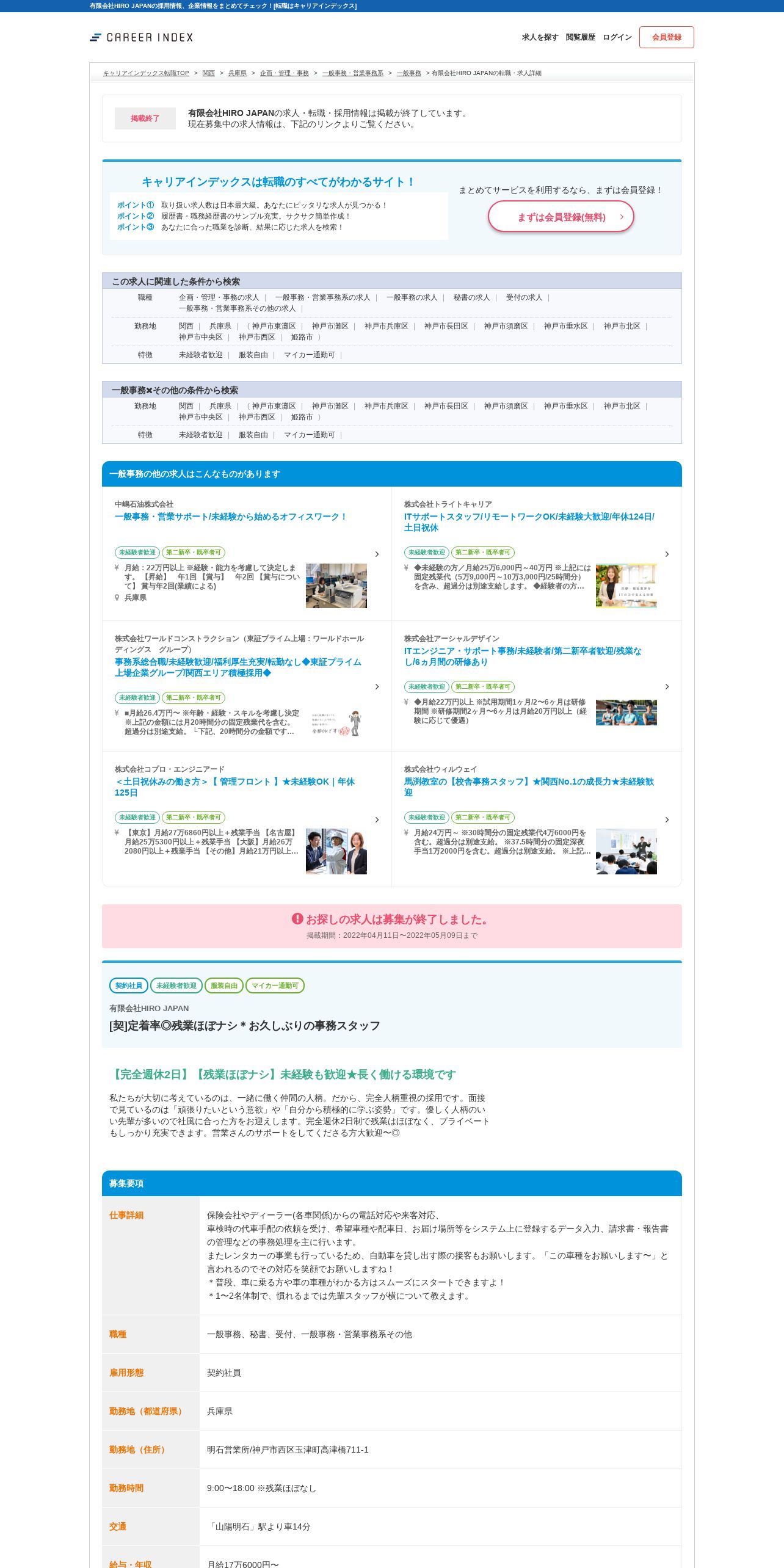The width and height of the screenshot is (784, 1568).
Task: Open 閲覧履歴 from the header
Action: coord(580,37)
